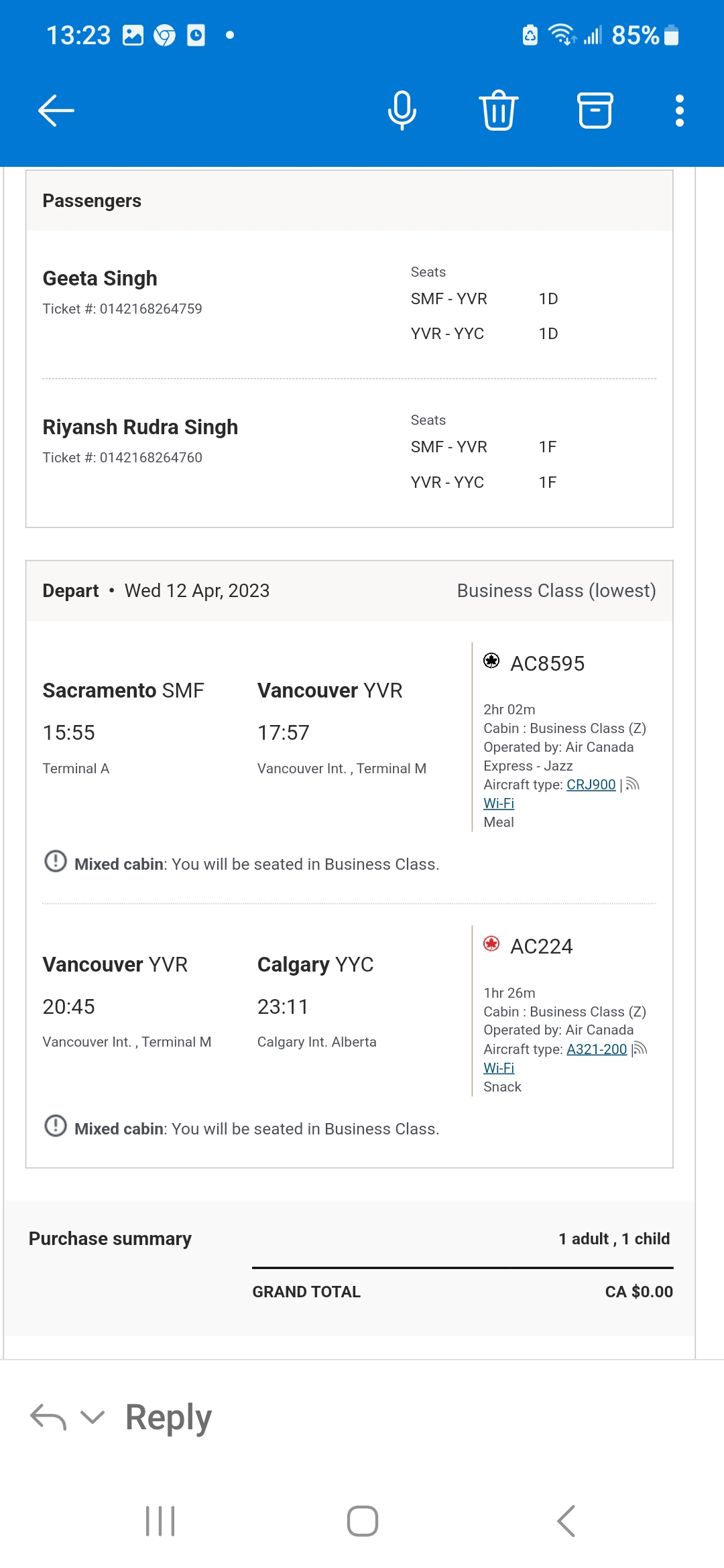Tap the microphone dictation icon
The width and height of the screenshot is (724, 1568).
tap(402, 111)
